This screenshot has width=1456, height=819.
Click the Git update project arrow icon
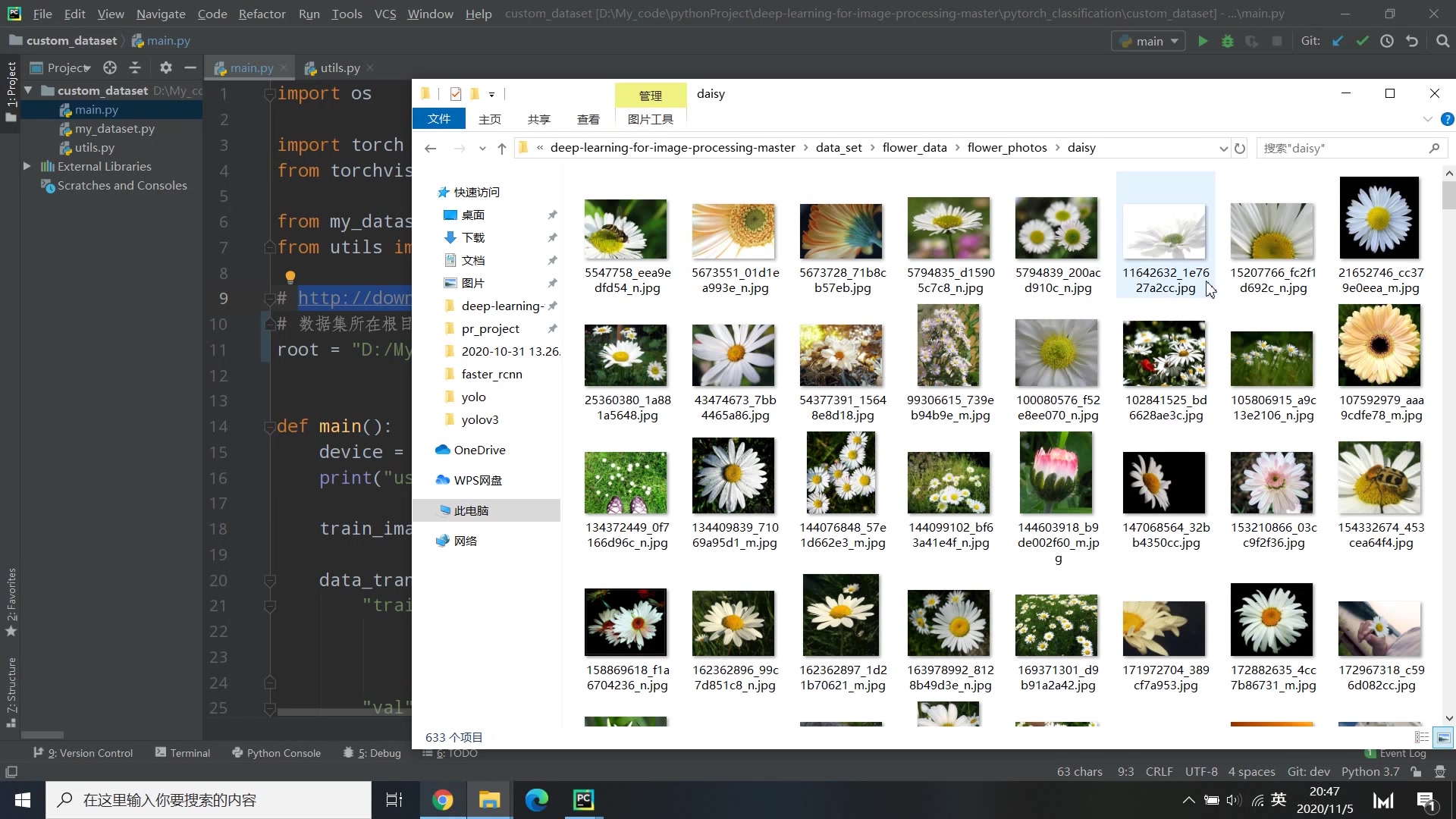pyautogui.click(x=1338, y=42)
